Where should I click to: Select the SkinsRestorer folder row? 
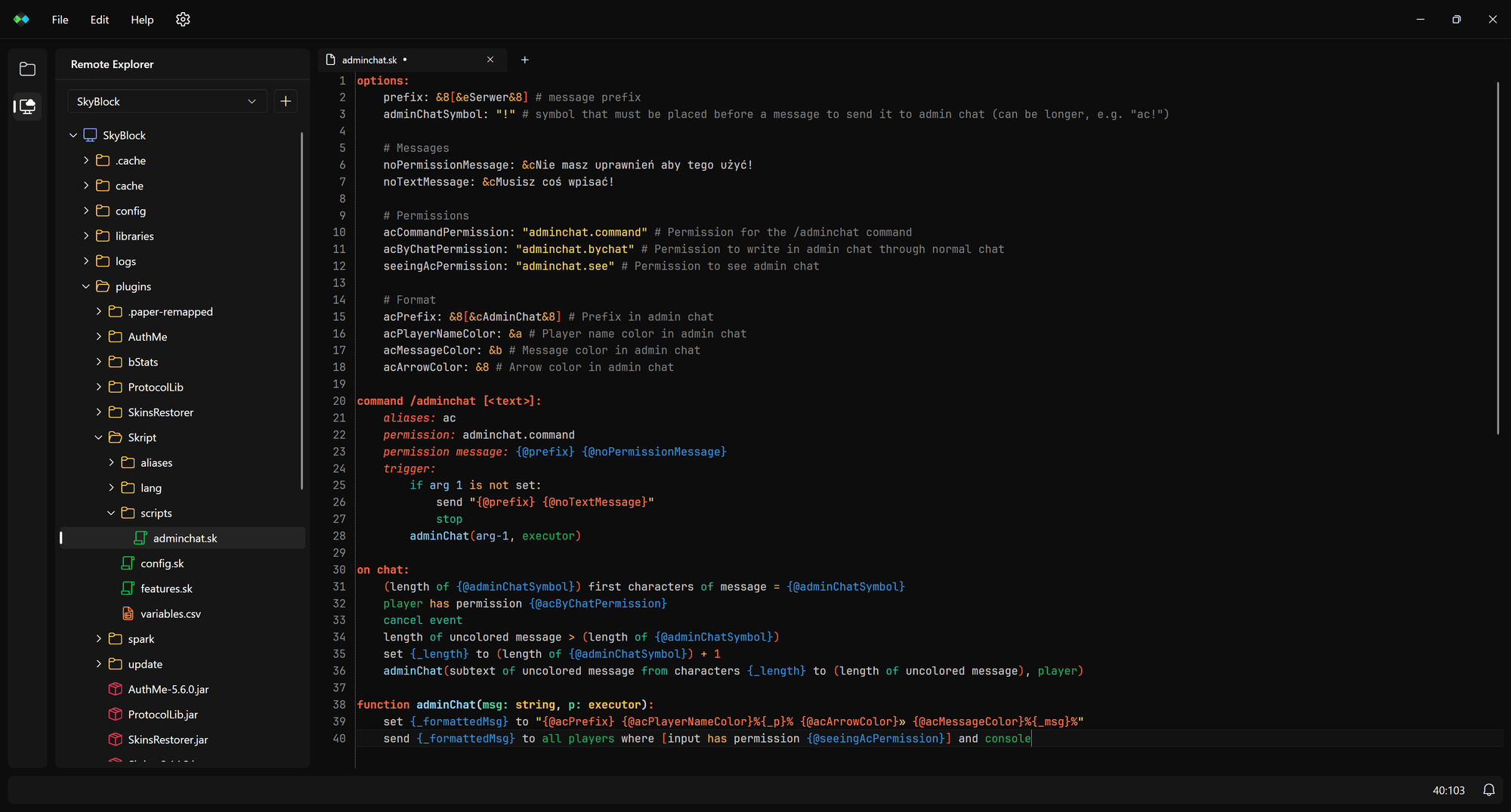[x=182, y=412]
